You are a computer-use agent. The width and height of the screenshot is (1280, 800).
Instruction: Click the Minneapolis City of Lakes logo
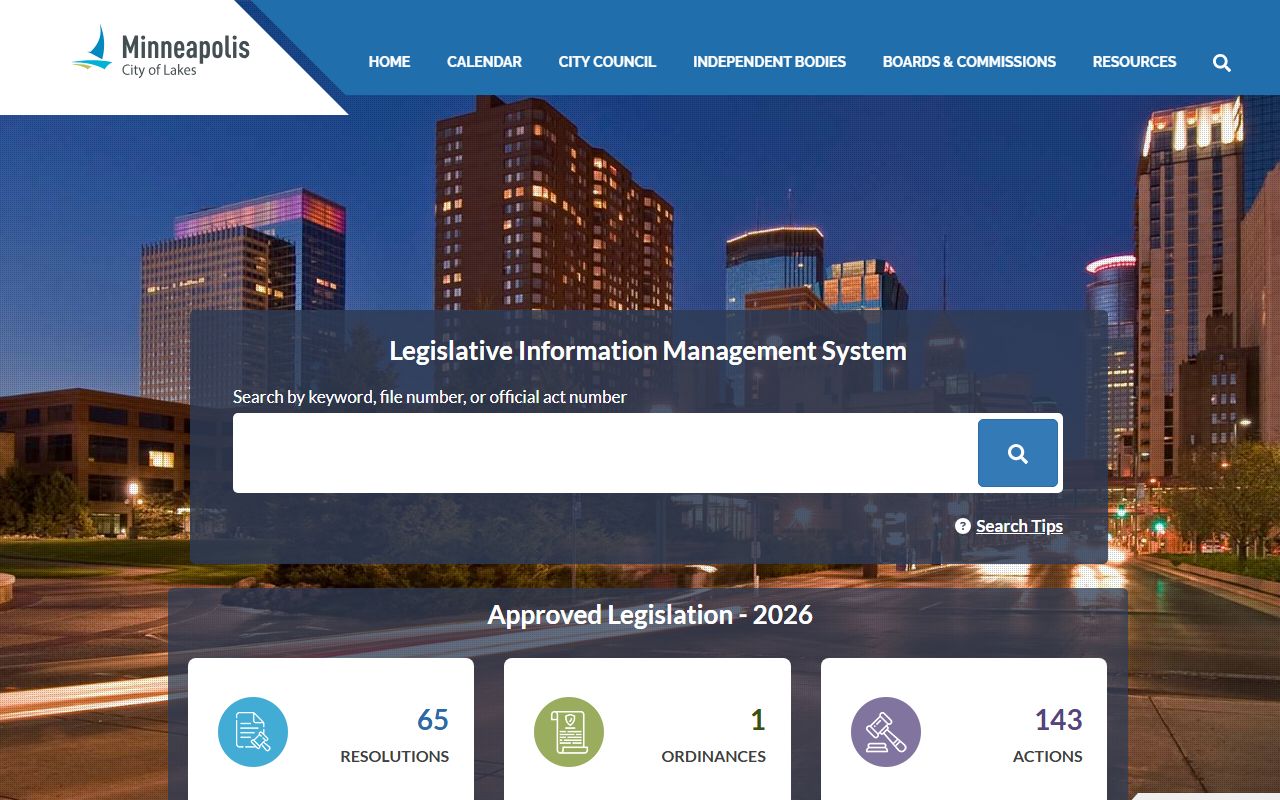(161, 51)
